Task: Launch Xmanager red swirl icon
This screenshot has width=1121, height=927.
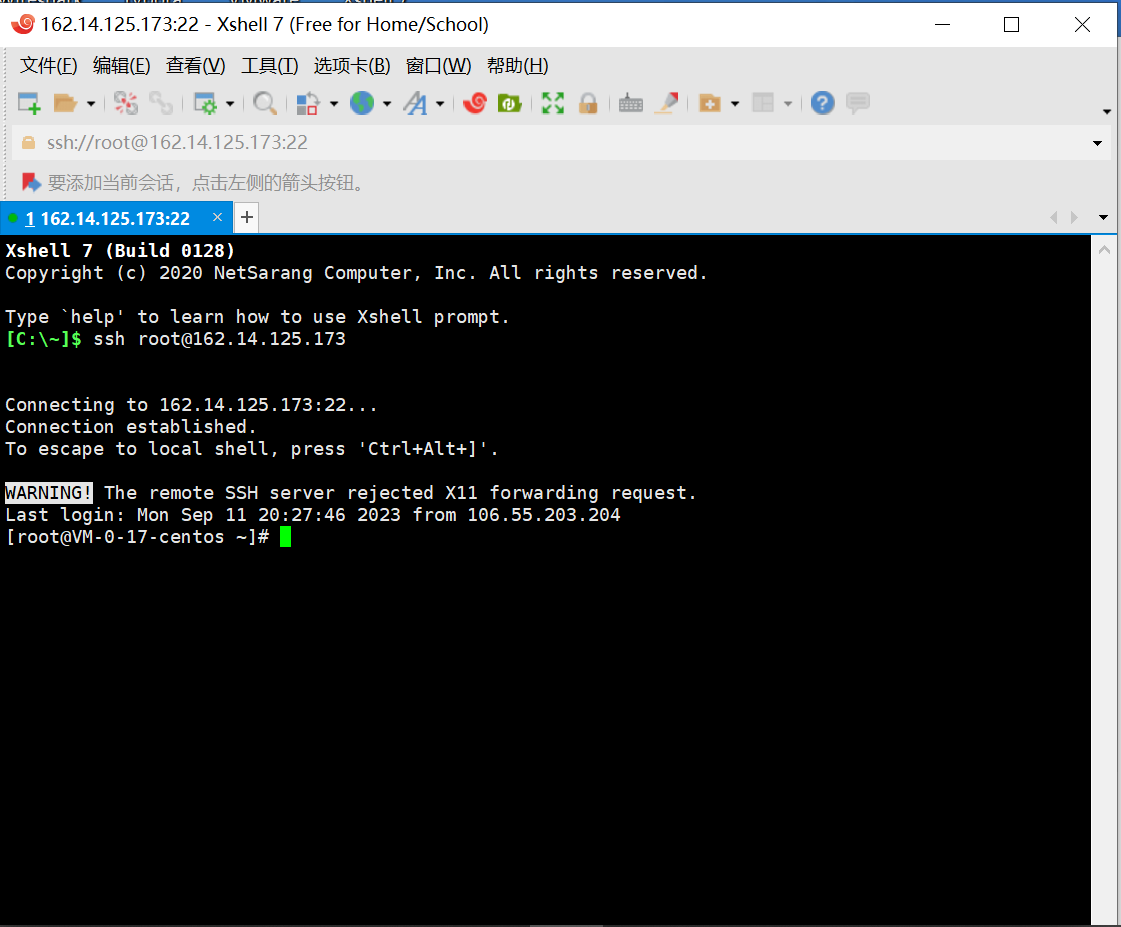Action: [x=475, y=103]
